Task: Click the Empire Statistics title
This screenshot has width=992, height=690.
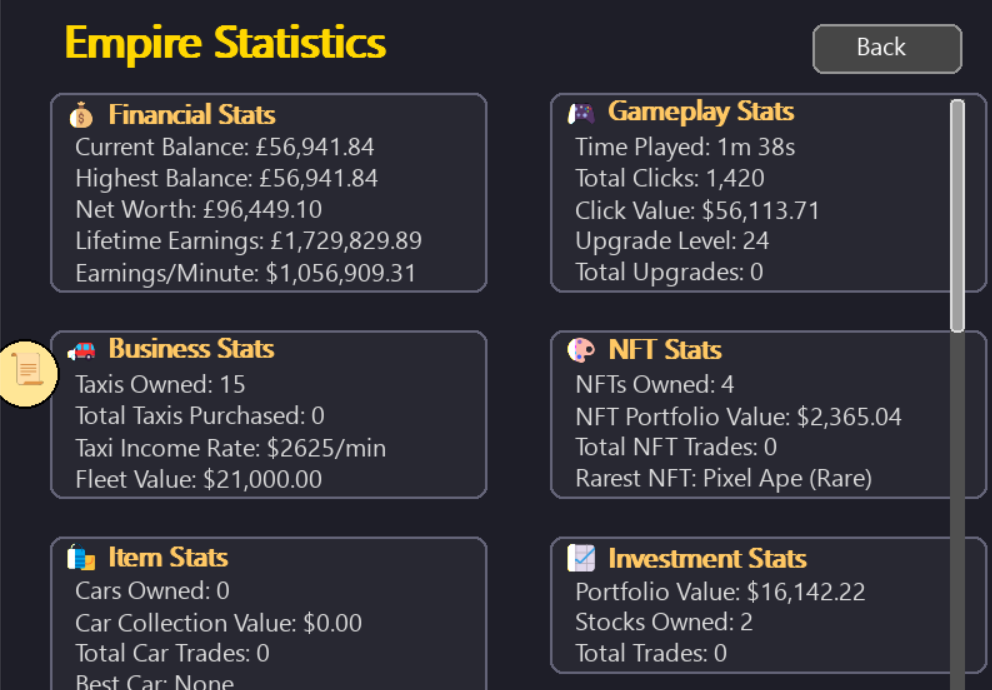Action: [225, 44]
